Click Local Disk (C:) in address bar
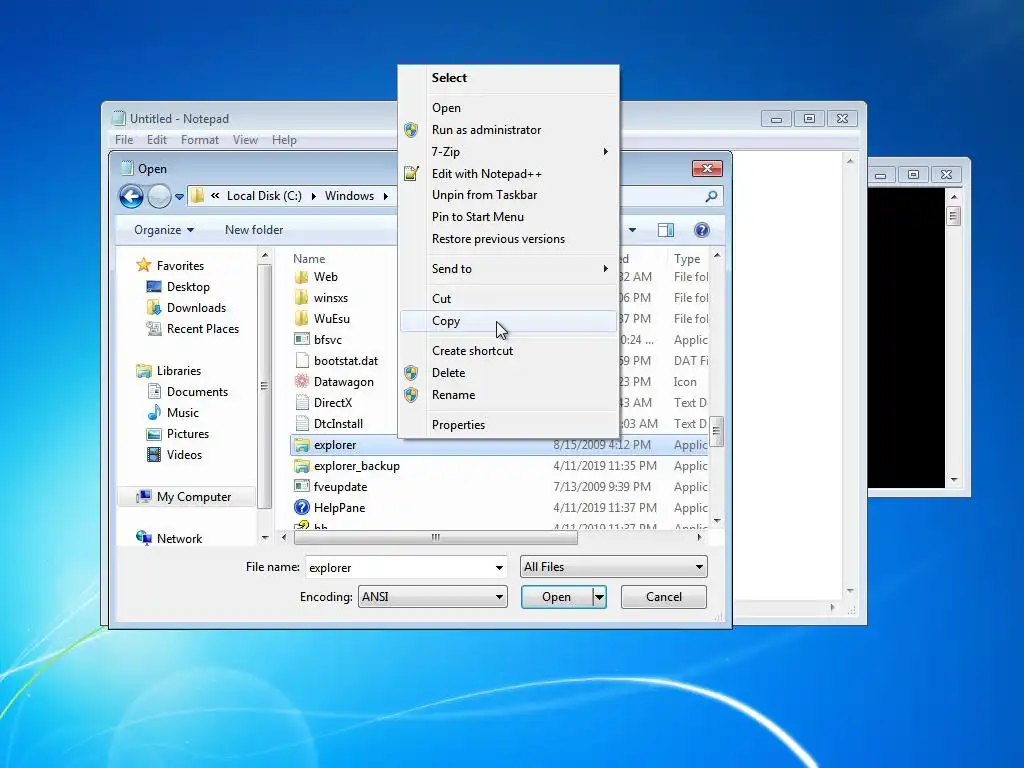The image size is (1024, 768). (264, 196)
